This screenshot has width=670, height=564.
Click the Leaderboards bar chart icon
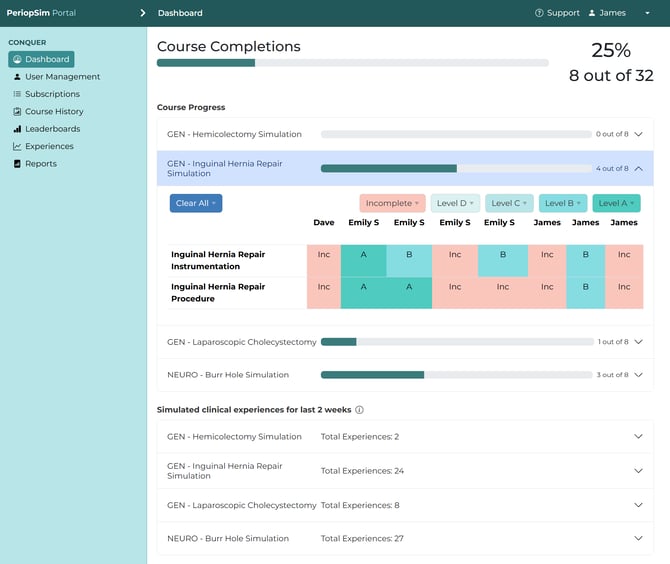click(x=17, y=129)
